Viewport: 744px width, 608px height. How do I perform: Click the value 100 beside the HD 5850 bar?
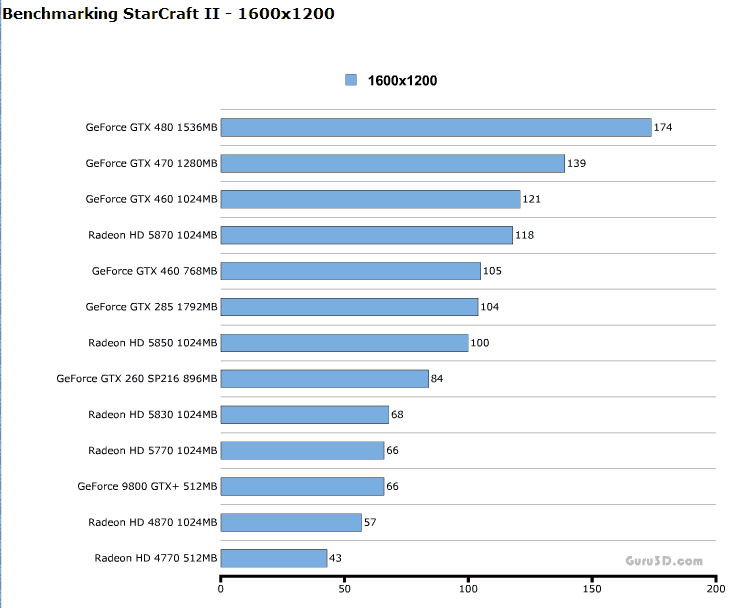pyautogui.click(x=480, y=343)
